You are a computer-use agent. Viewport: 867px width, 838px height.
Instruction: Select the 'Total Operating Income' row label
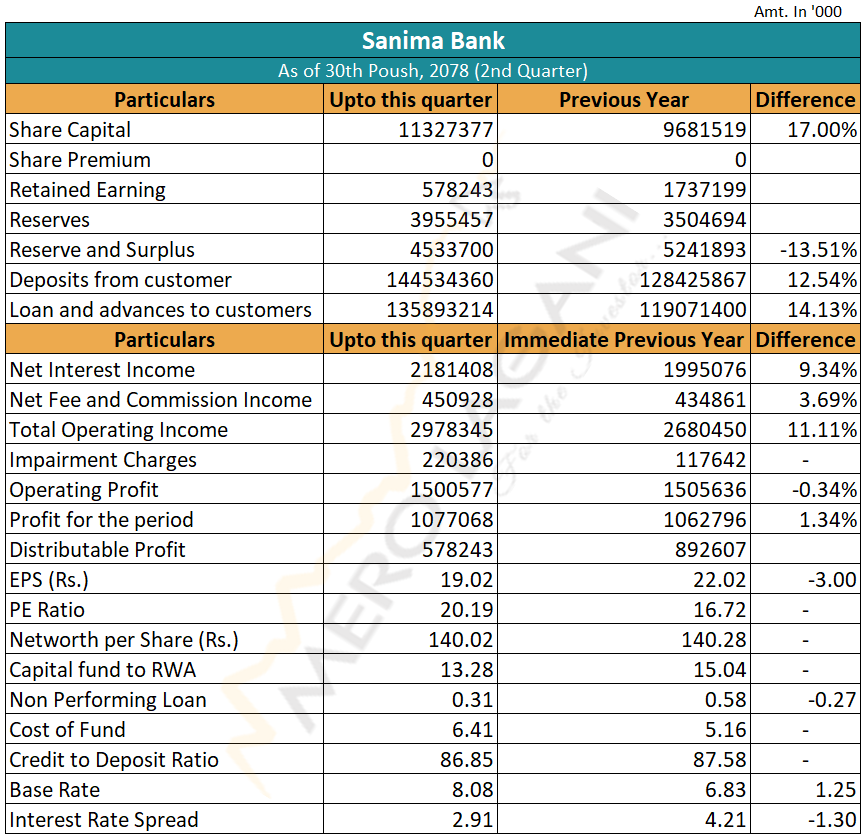click(119, 430)
